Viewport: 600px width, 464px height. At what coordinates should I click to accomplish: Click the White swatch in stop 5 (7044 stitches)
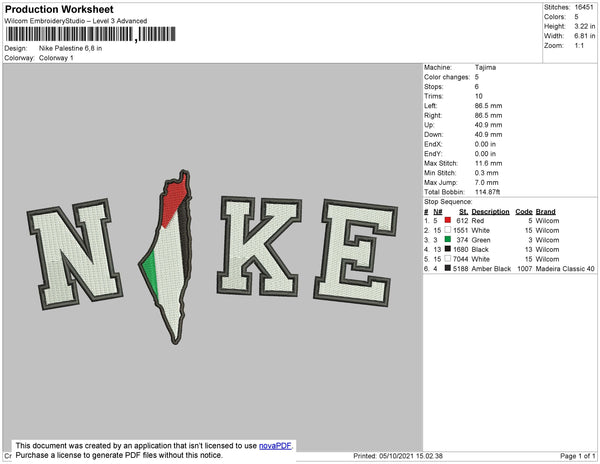448,259
